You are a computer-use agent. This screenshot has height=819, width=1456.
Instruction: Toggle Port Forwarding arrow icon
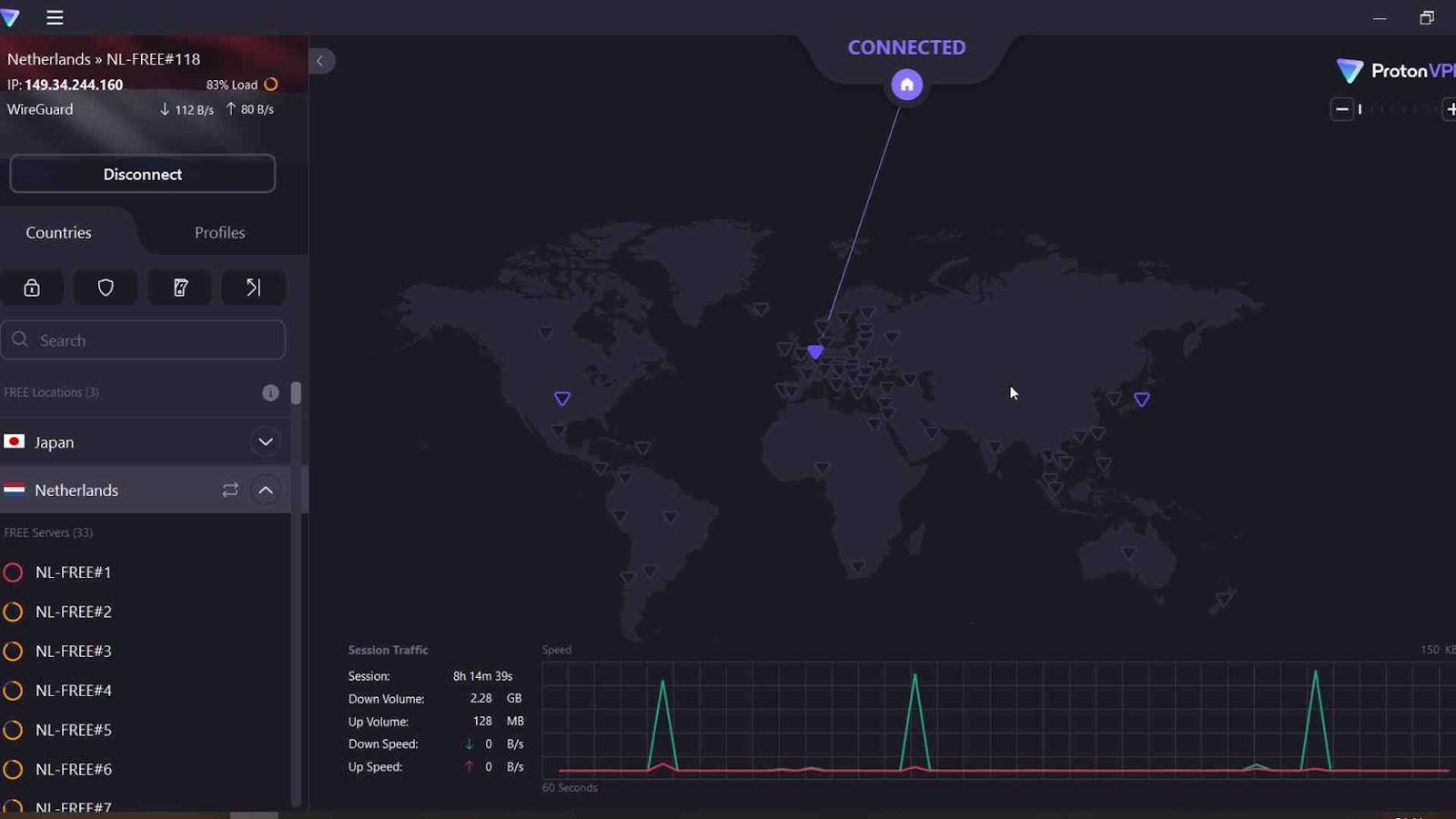click(x=254, y=288)
